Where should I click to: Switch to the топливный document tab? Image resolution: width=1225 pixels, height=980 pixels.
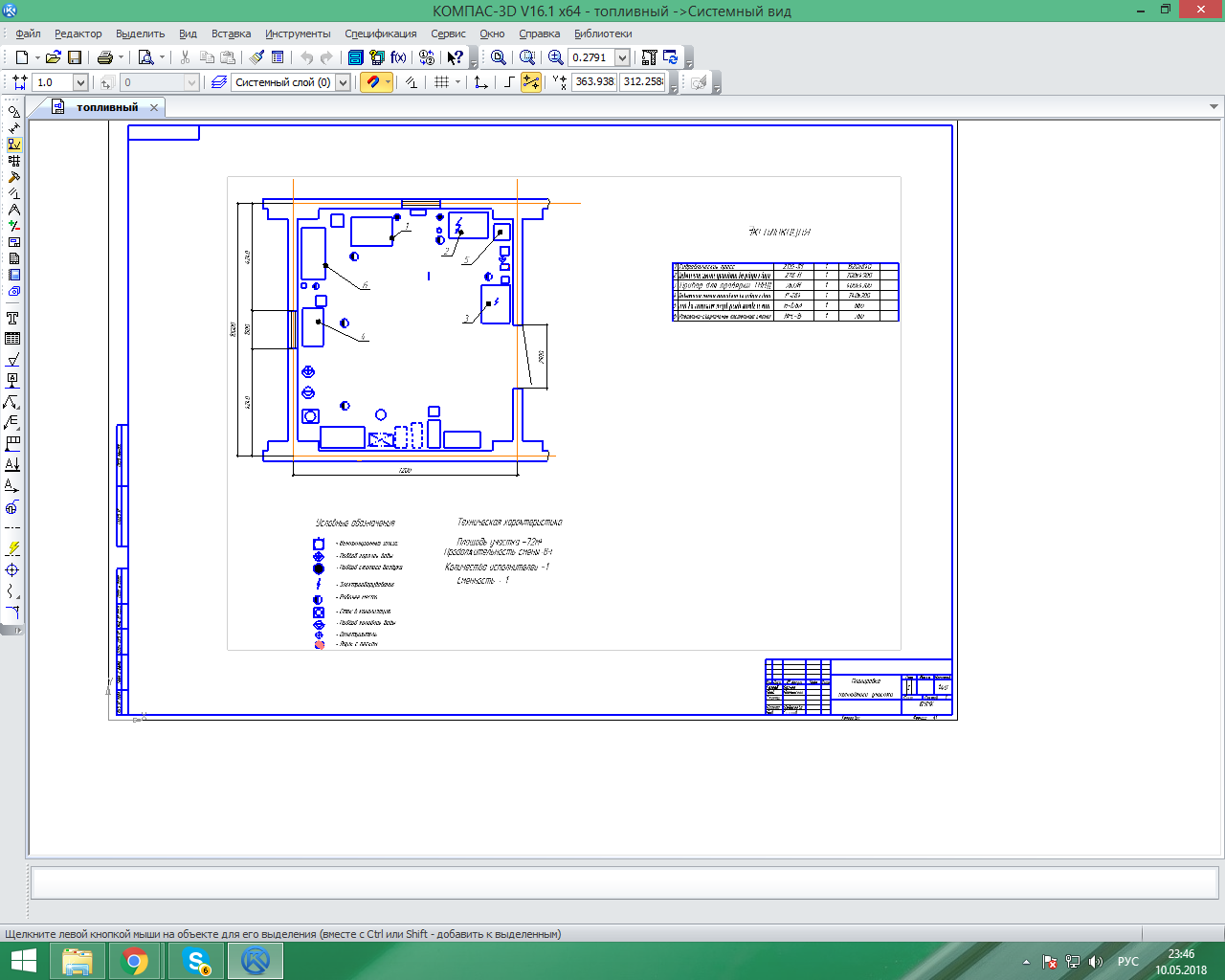[x=106, y=107]
